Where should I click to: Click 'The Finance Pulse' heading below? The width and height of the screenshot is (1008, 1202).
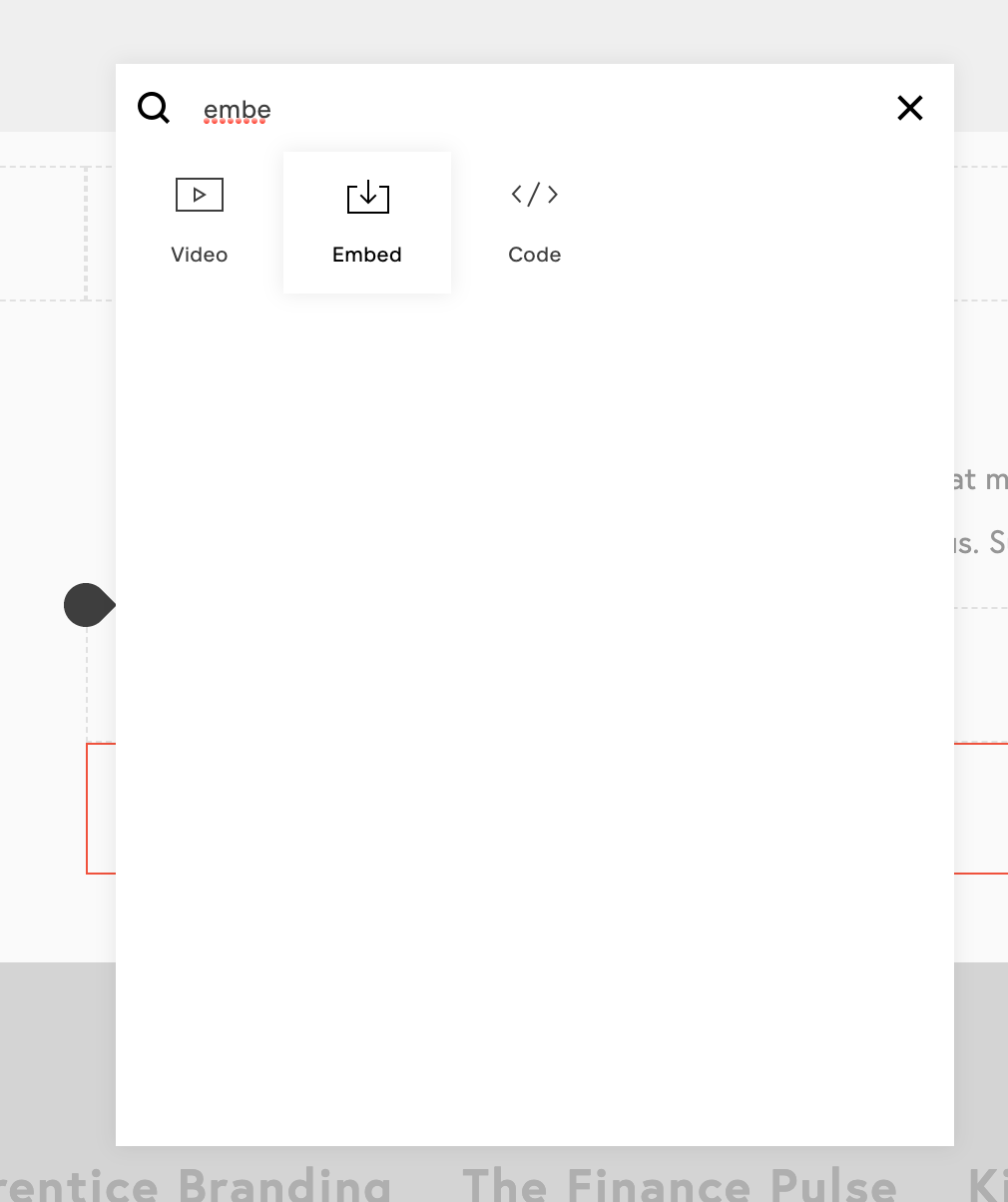680,1184
